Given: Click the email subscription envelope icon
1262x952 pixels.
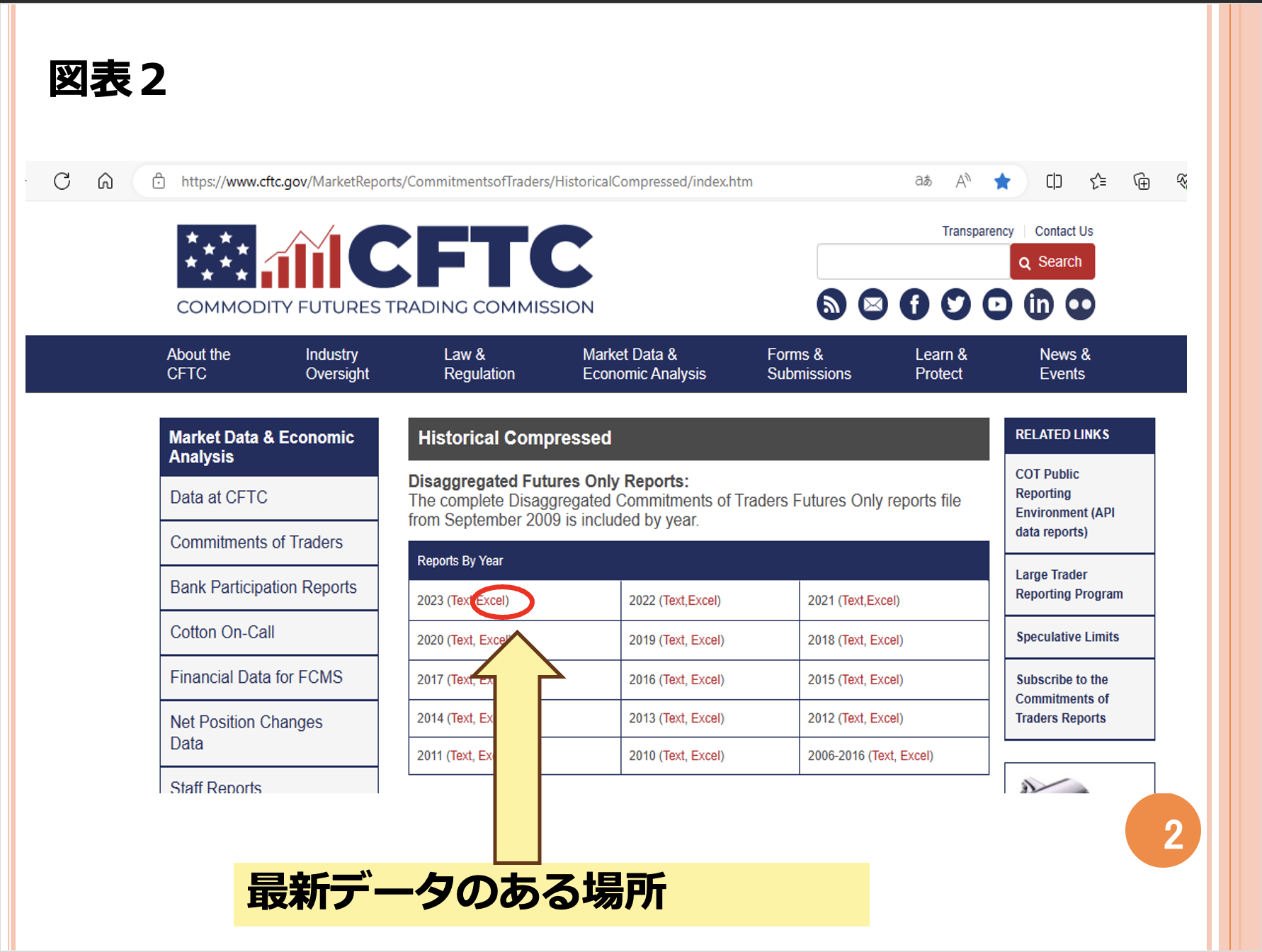Looking at the screenshot, I should point(873,305).
